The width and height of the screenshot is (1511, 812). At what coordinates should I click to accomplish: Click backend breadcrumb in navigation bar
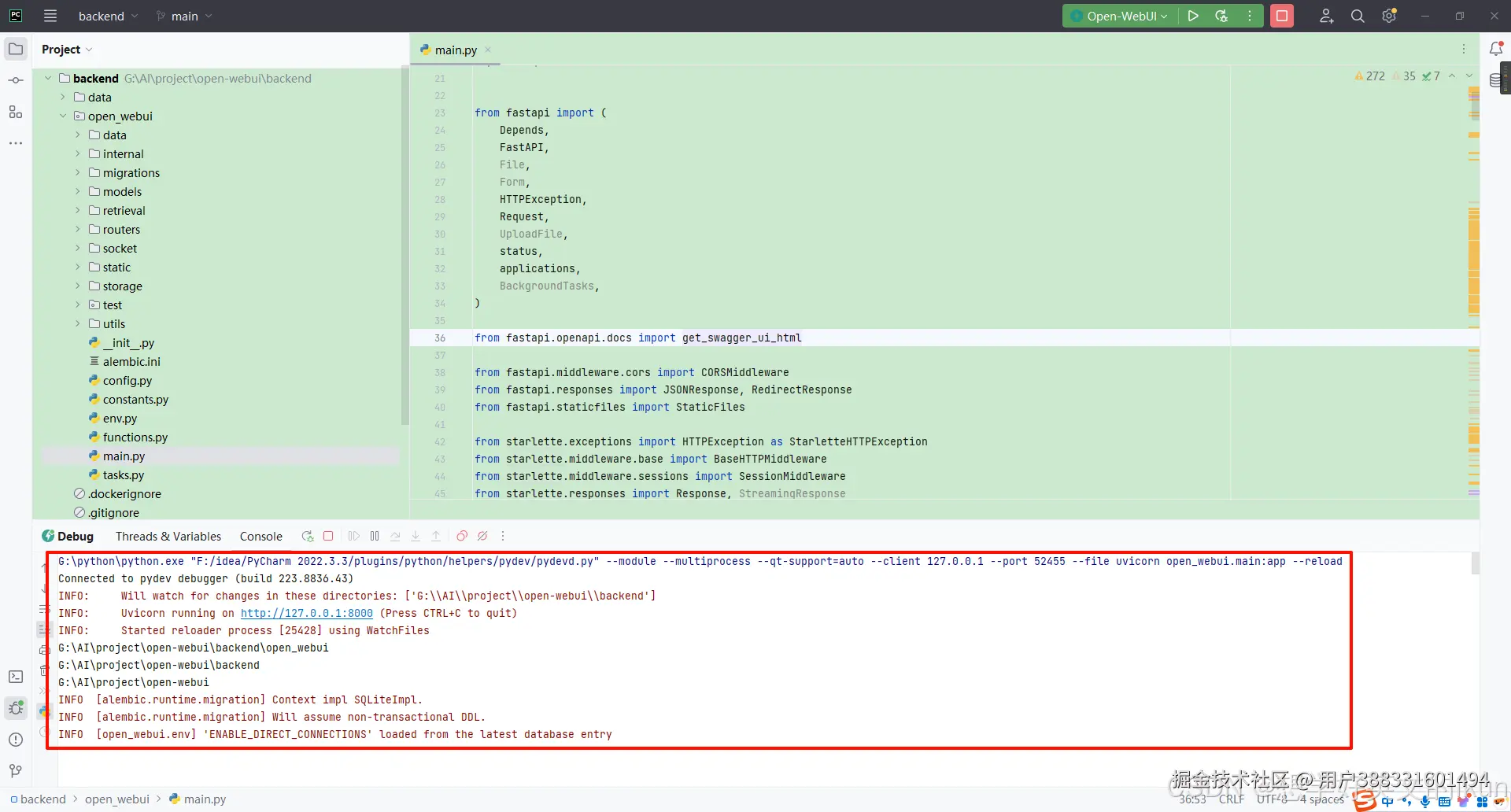[38, 799]
